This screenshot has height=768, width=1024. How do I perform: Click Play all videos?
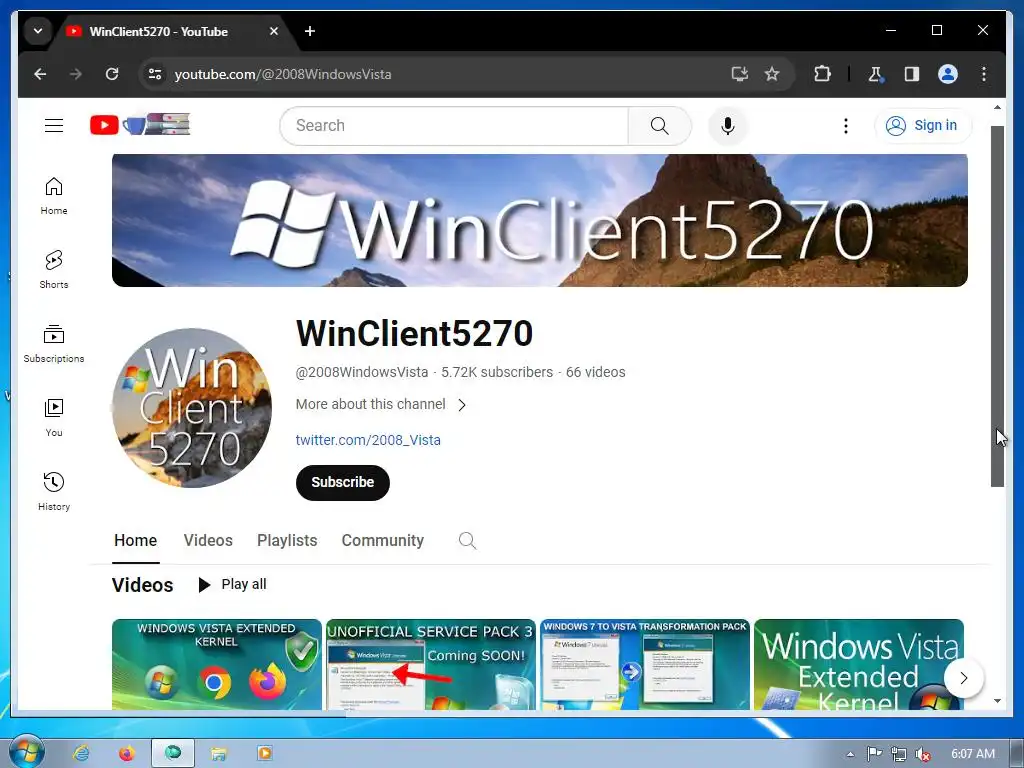coord(232,584)
